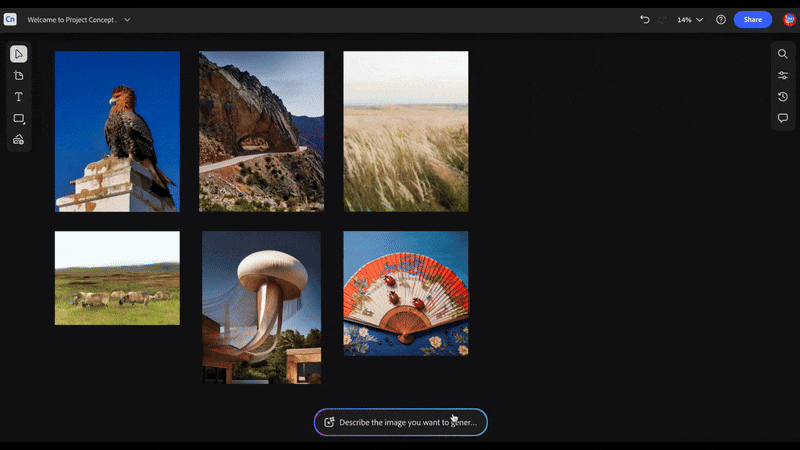This screenshot has height=450, width=800.
Task: Click the generate image sparkle icon
Action: coord(329,422)
